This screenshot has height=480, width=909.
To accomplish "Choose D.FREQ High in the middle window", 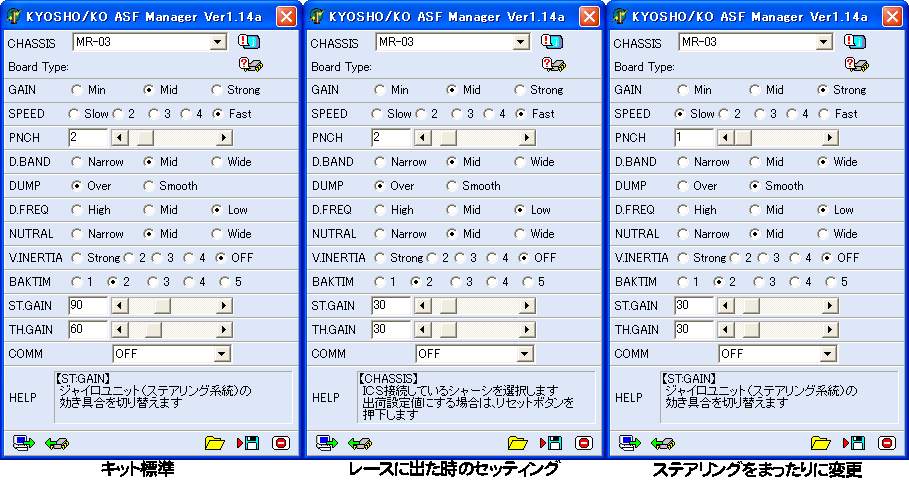I will 380,210.
